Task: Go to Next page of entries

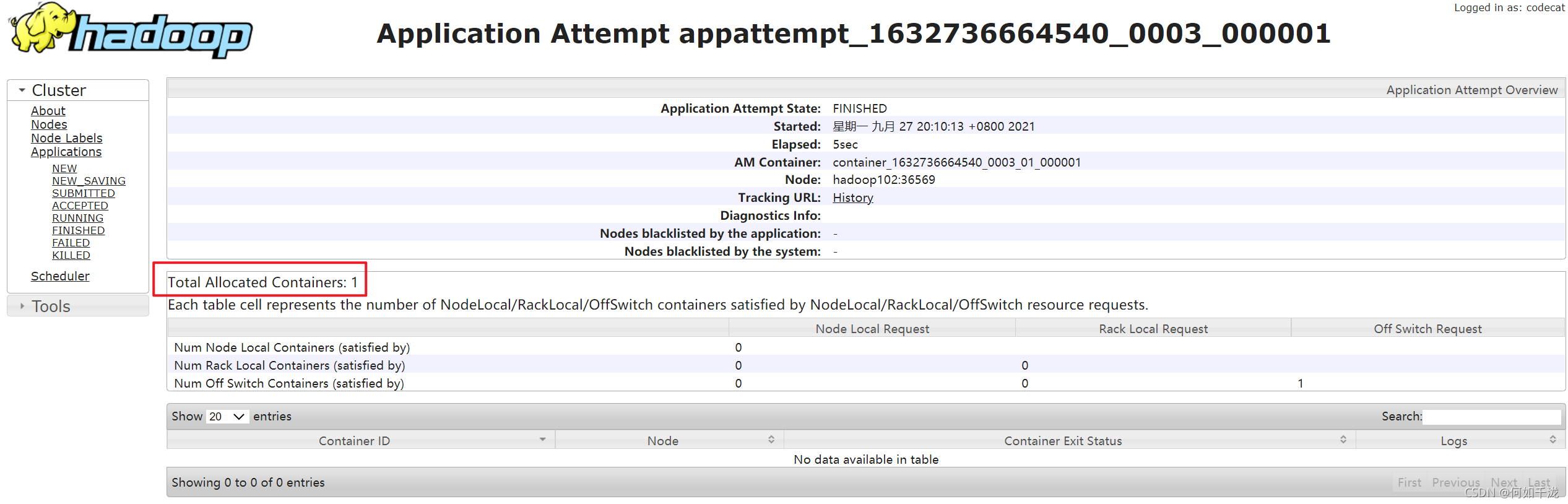Action: (1504, 482)
